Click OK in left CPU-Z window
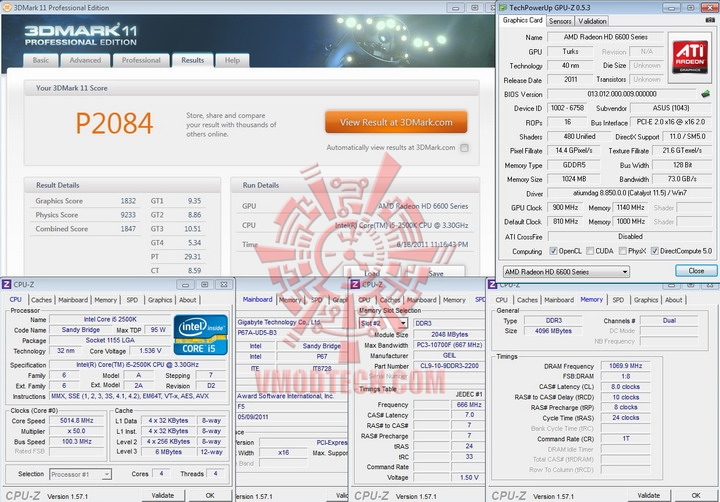Screen dimensions: 720x502 210,496
